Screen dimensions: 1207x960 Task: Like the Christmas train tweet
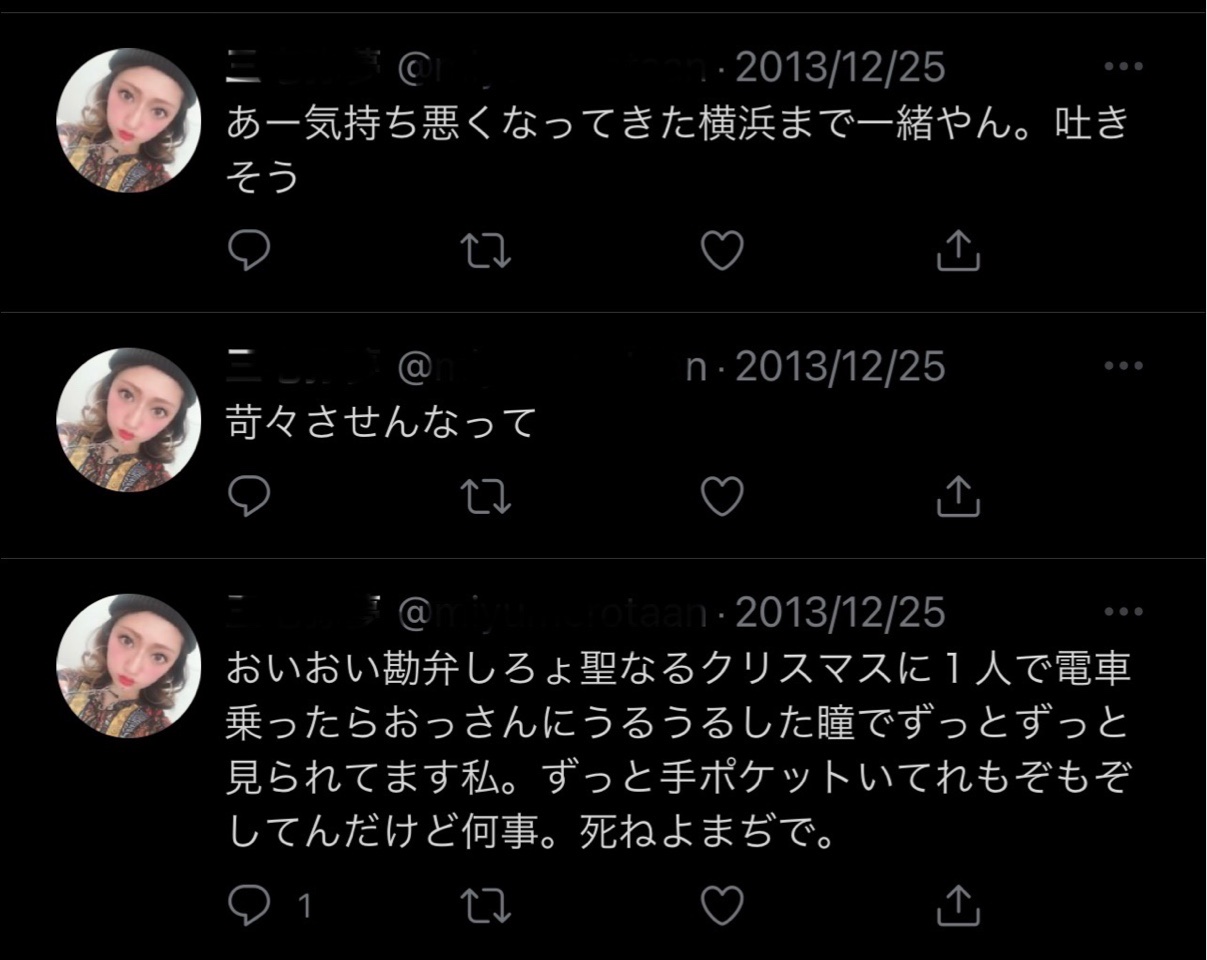point(723,906)
